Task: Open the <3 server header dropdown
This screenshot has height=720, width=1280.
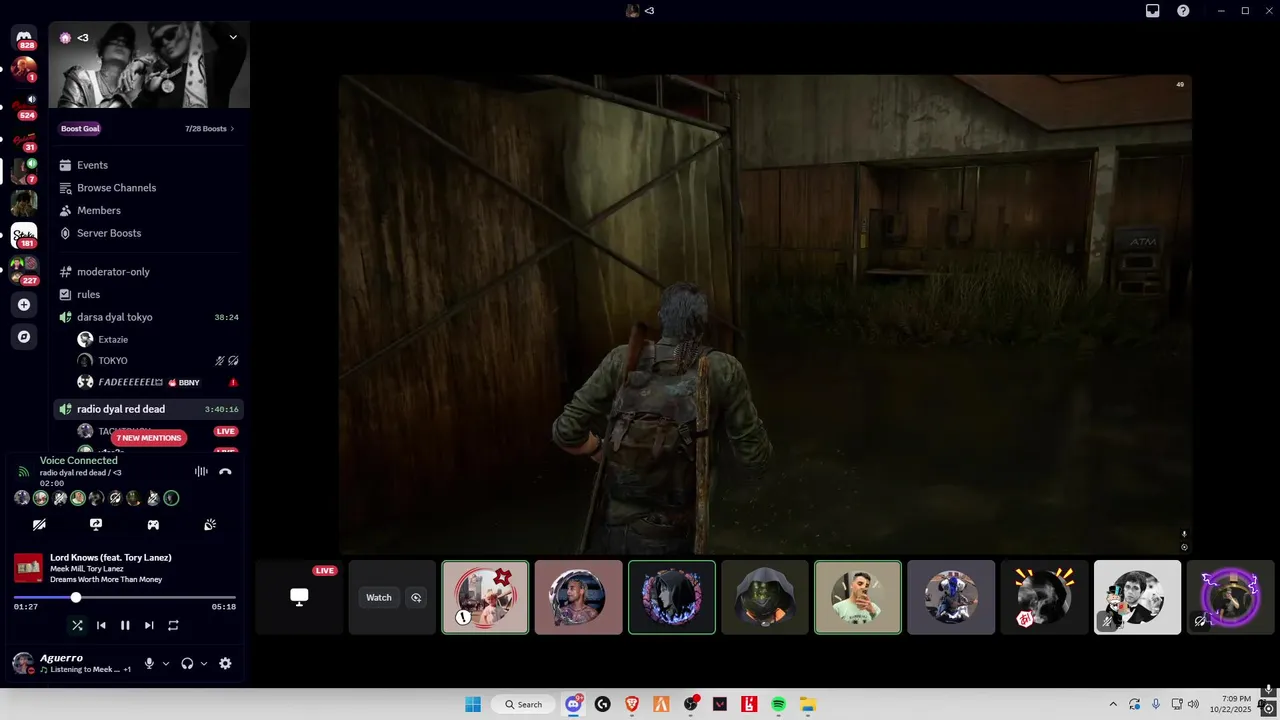Action: (233, 37)
